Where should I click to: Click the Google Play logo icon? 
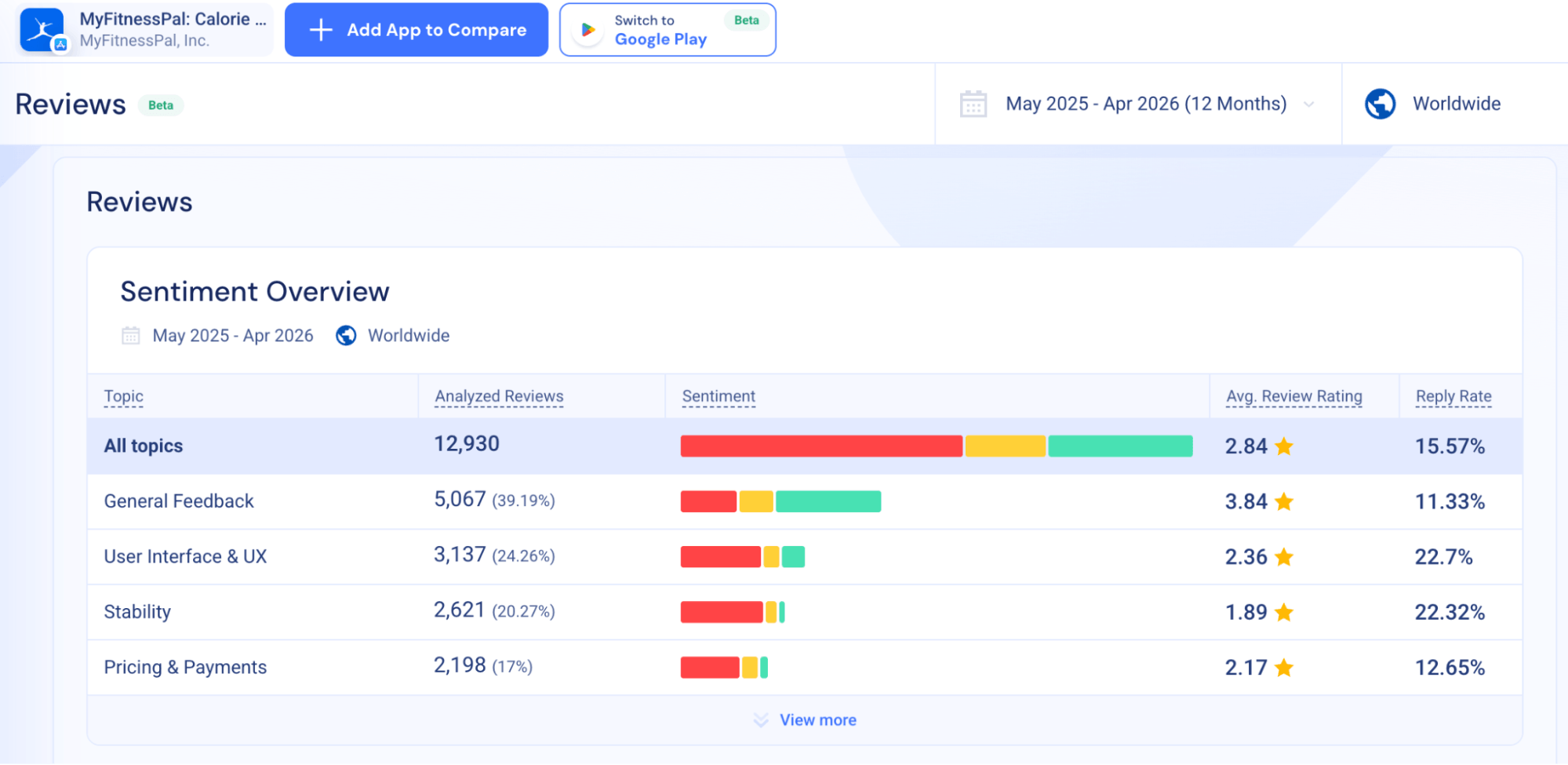click(588, 31)
